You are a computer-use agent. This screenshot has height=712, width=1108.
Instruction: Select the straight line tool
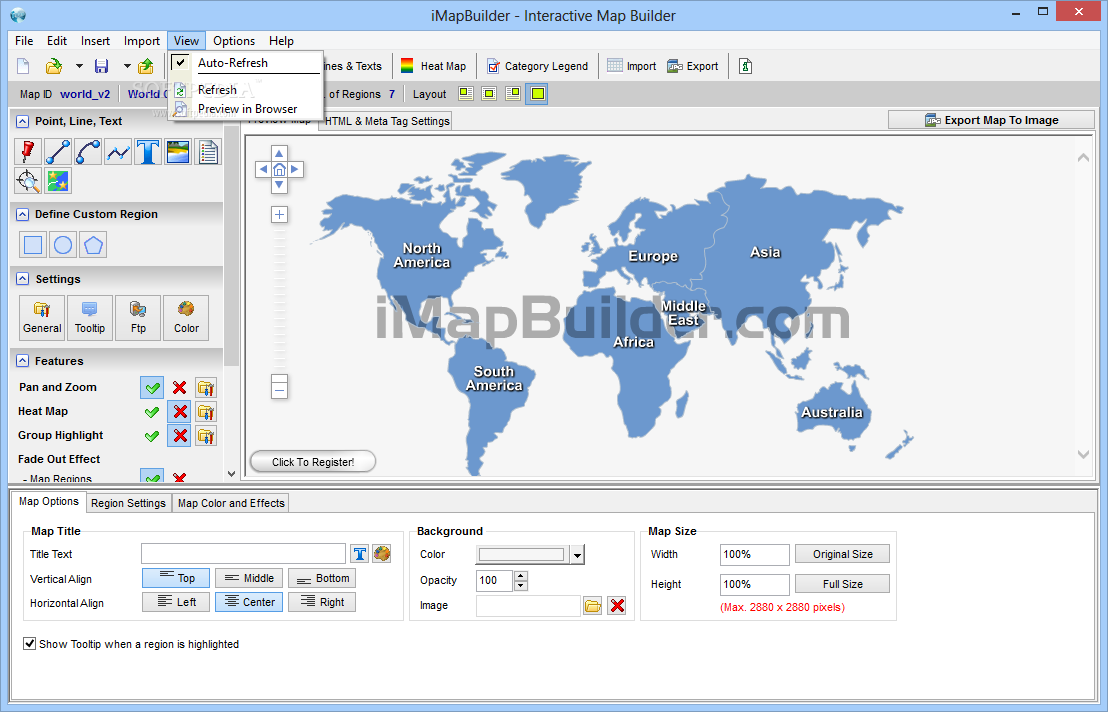57,152
